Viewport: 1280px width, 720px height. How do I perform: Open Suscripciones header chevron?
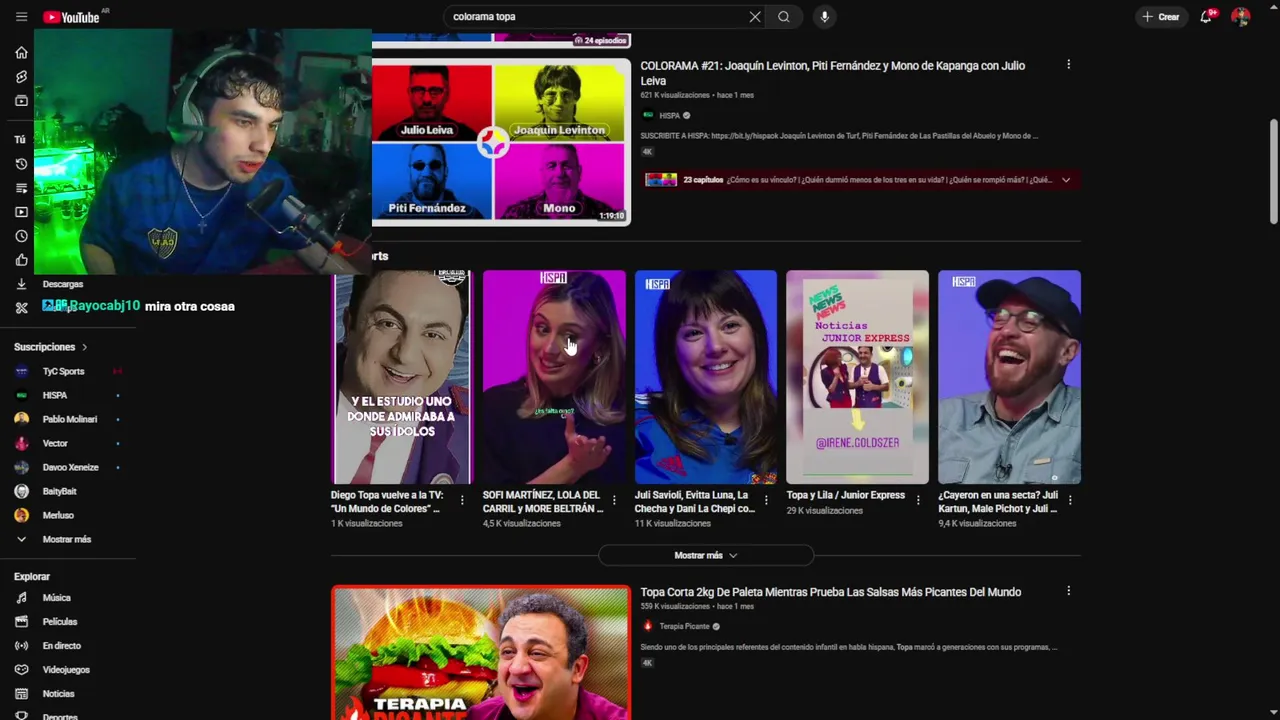pyautogui.click(x=84, y=347)
